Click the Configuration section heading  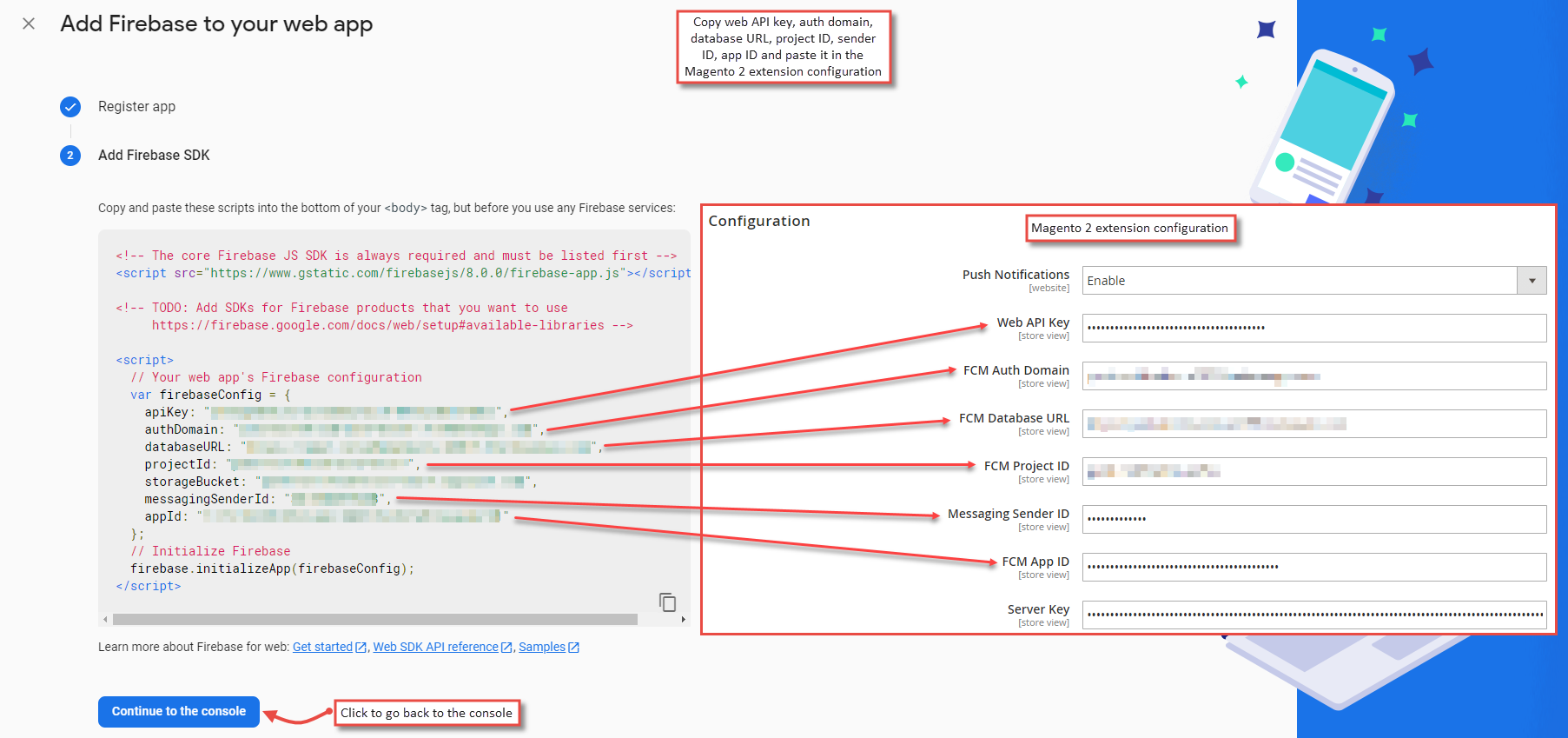pos(759,221)
